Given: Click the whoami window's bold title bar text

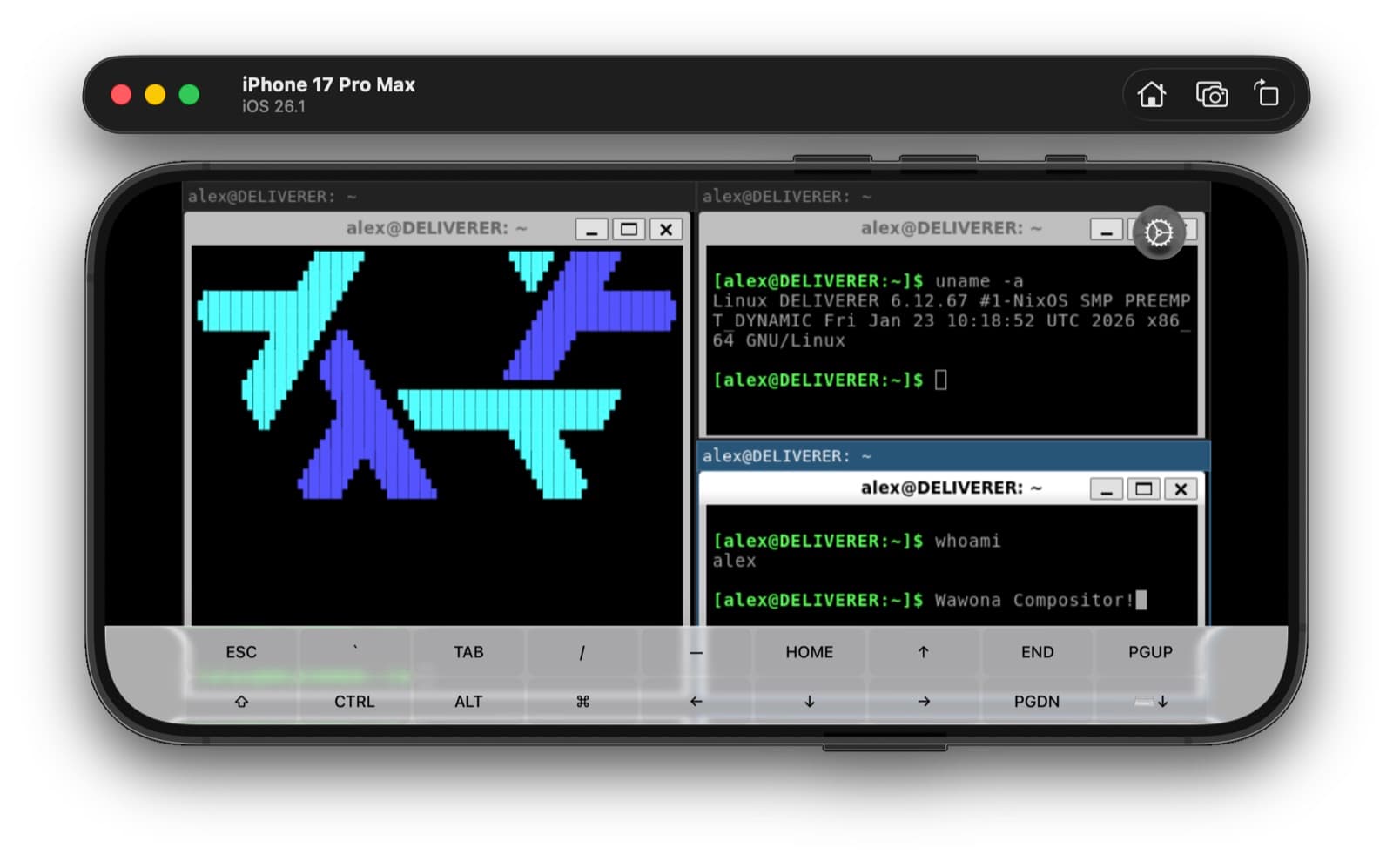Looking at the screenshot, I should click(x=951, y=488).
